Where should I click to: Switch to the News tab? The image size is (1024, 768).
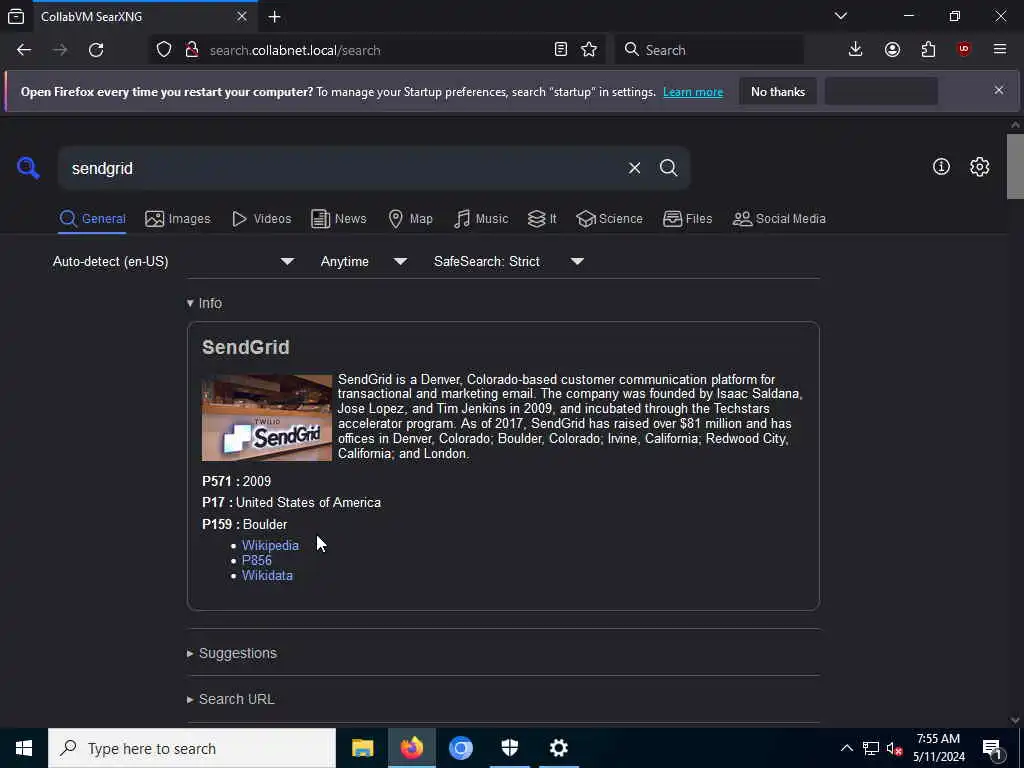point(338,219)
